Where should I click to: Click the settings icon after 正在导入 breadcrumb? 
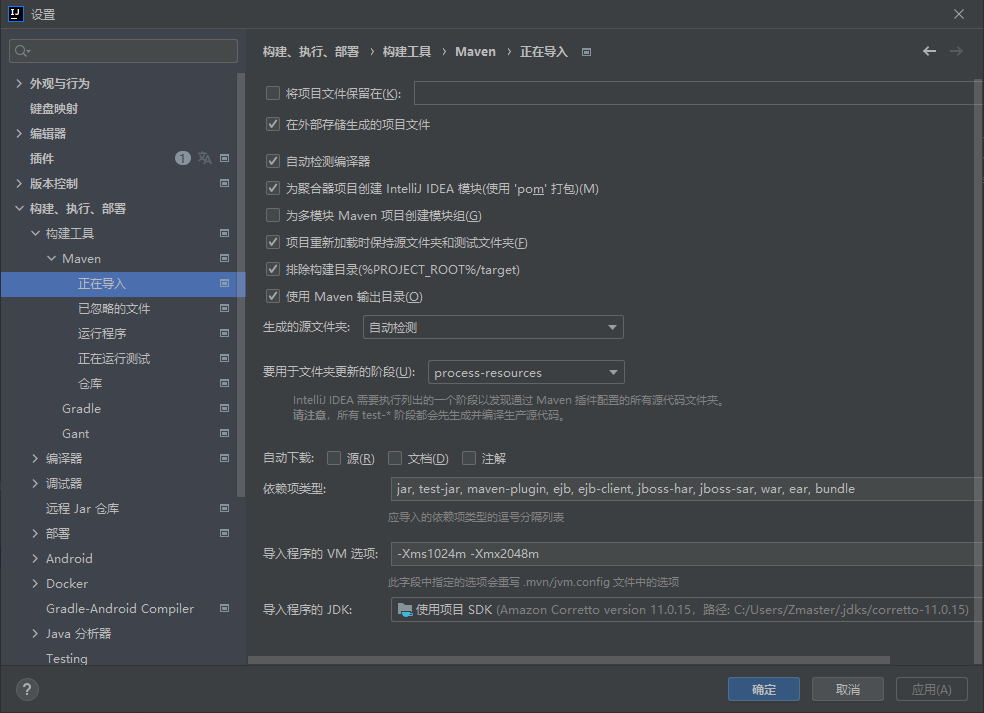point(586,51)
